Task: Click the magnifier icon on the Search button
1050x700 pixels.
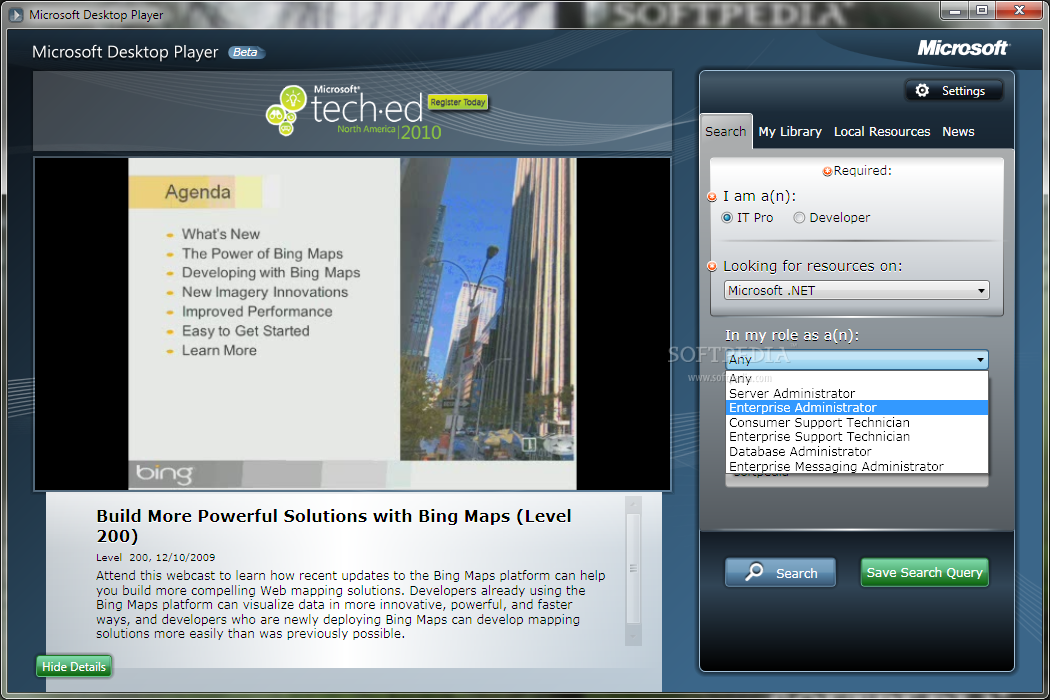Action: pos(754,571)
